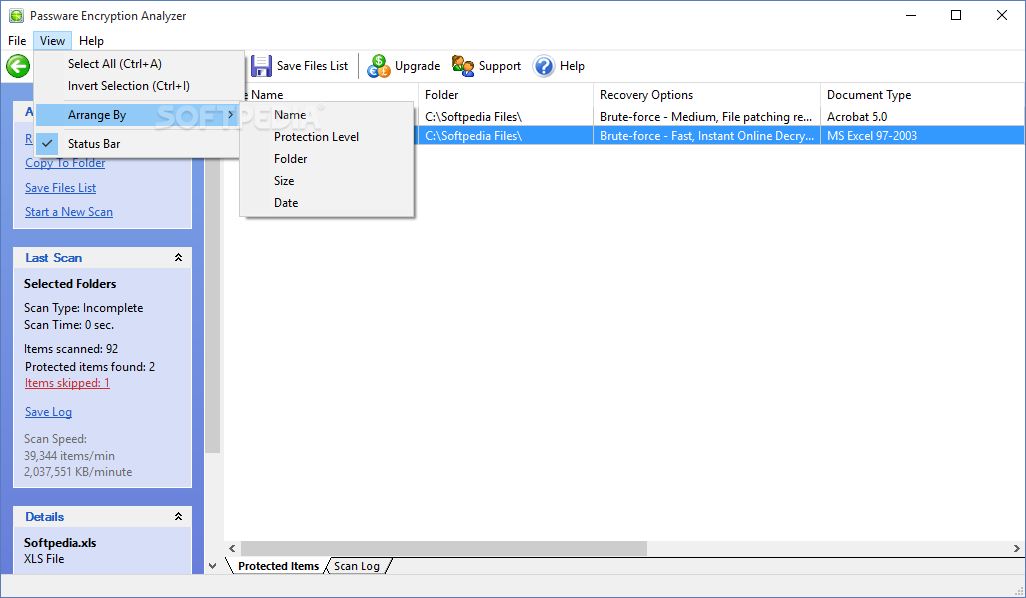Click the Softpedia.xls file name in Details

tap(60, 543)
